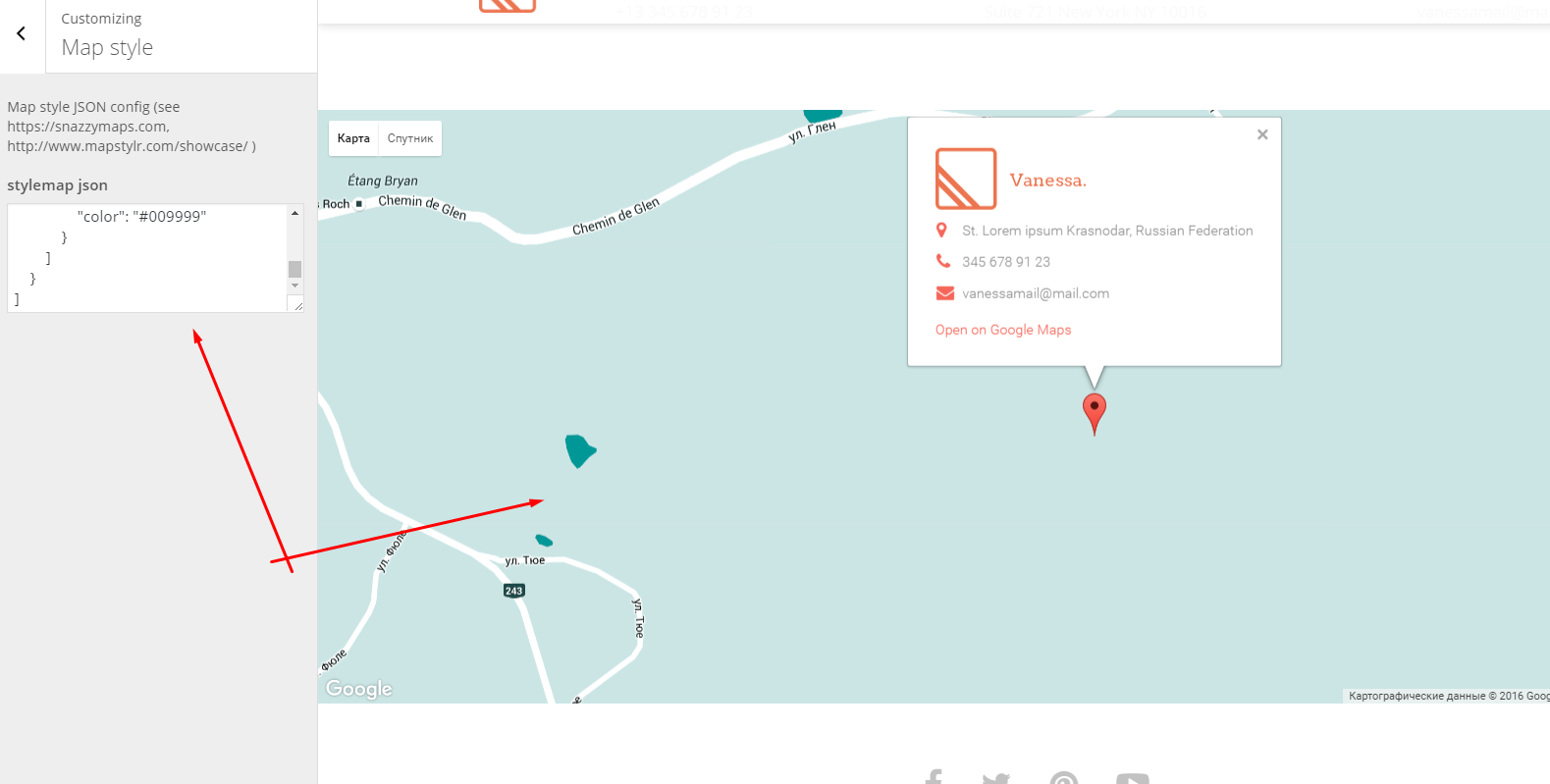Click the Google logo on the map
This screenshot has width=1550, height=784.
(x=359, y=689)
